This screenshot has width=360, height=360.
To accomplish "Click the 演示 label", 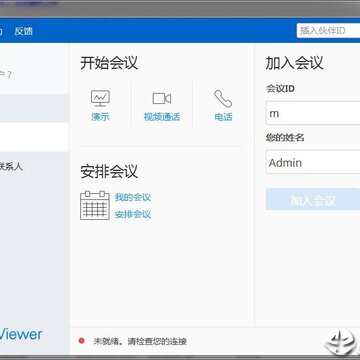I will [x=100, y=117].
